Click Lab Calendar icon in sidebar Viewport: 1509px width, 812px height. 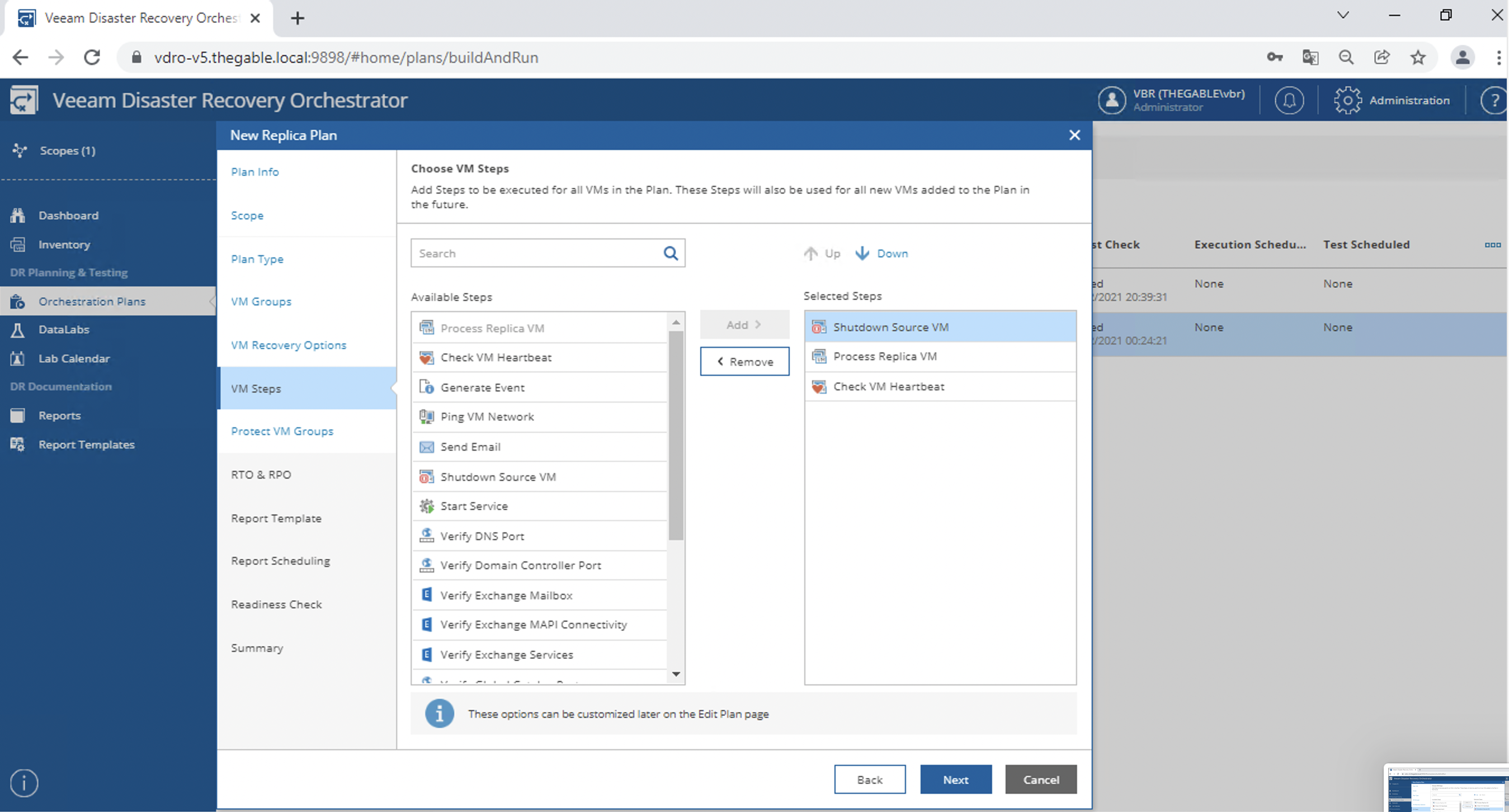click(17, 358)
